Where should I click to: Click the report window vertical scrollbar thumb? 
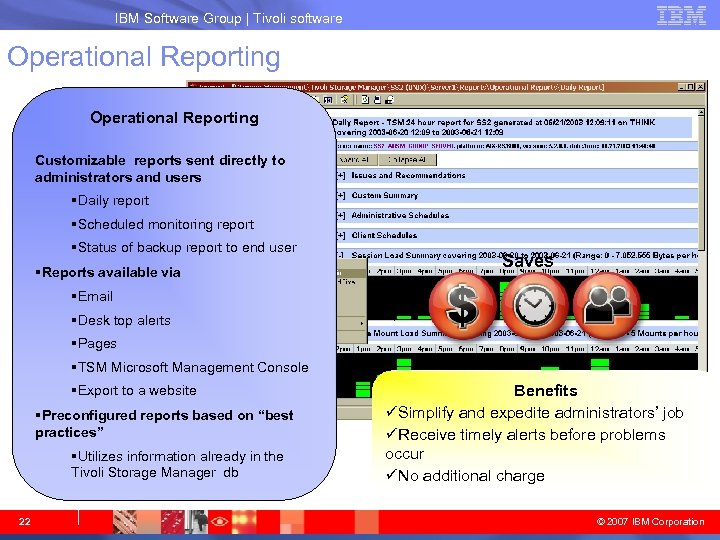[x=701, y=184]
